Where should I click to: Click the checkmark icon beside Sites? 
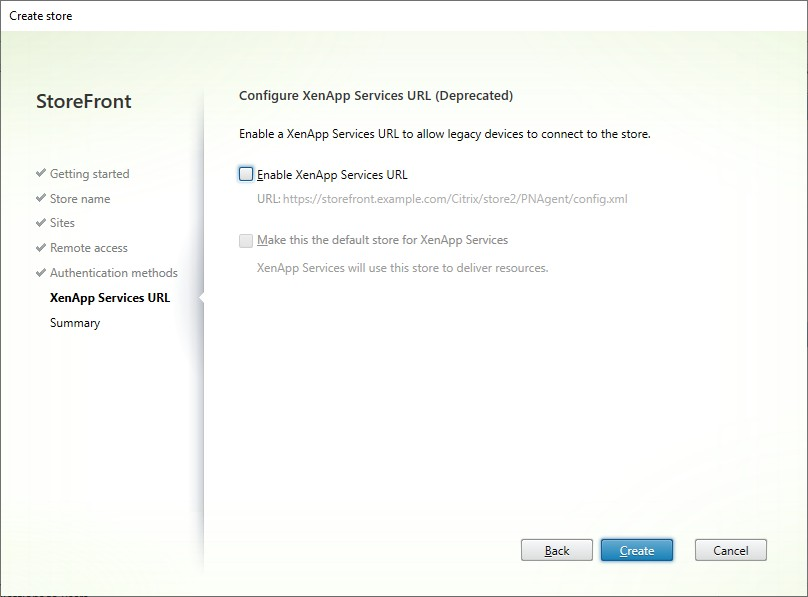(41, 223)
